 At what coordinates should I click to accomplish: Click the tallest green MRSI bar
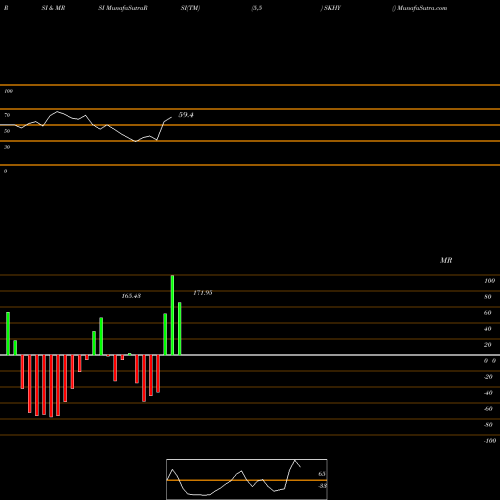(x=172, y=315)
